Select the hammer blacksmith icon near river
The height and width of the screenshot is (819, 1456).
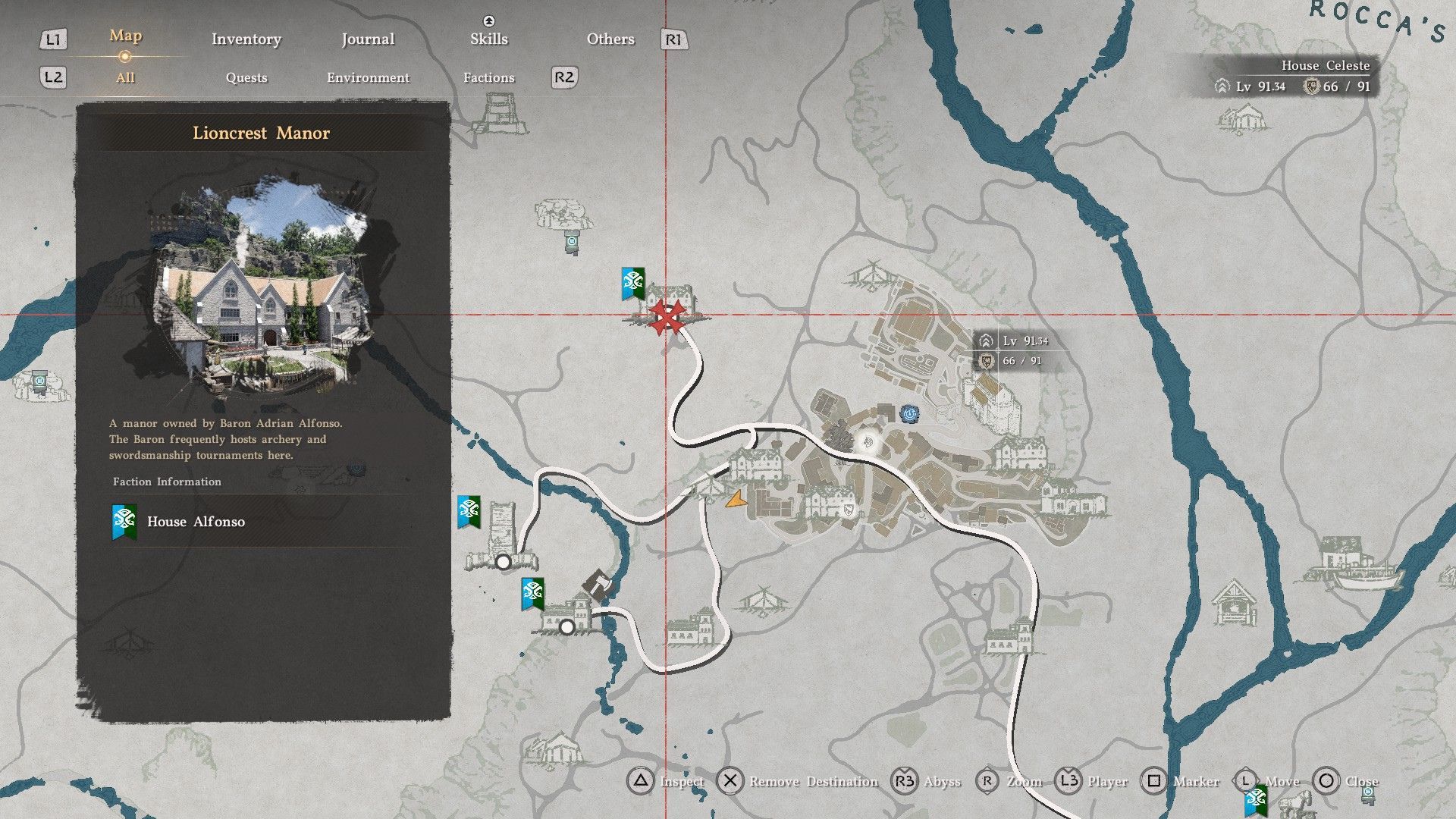pyautogui.click(x=598, y=585)
